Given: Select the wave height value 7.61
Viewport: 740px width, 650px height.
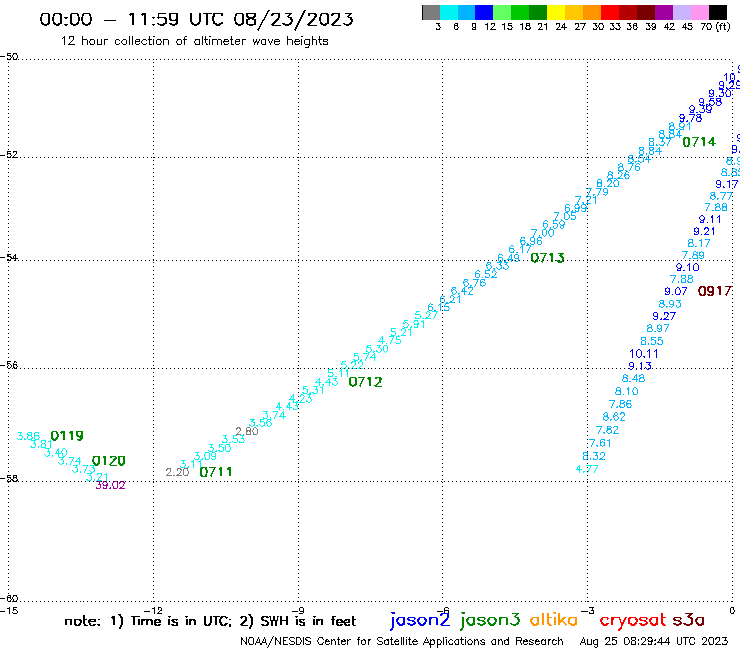Looking at the screenshot, I should 600,443.
